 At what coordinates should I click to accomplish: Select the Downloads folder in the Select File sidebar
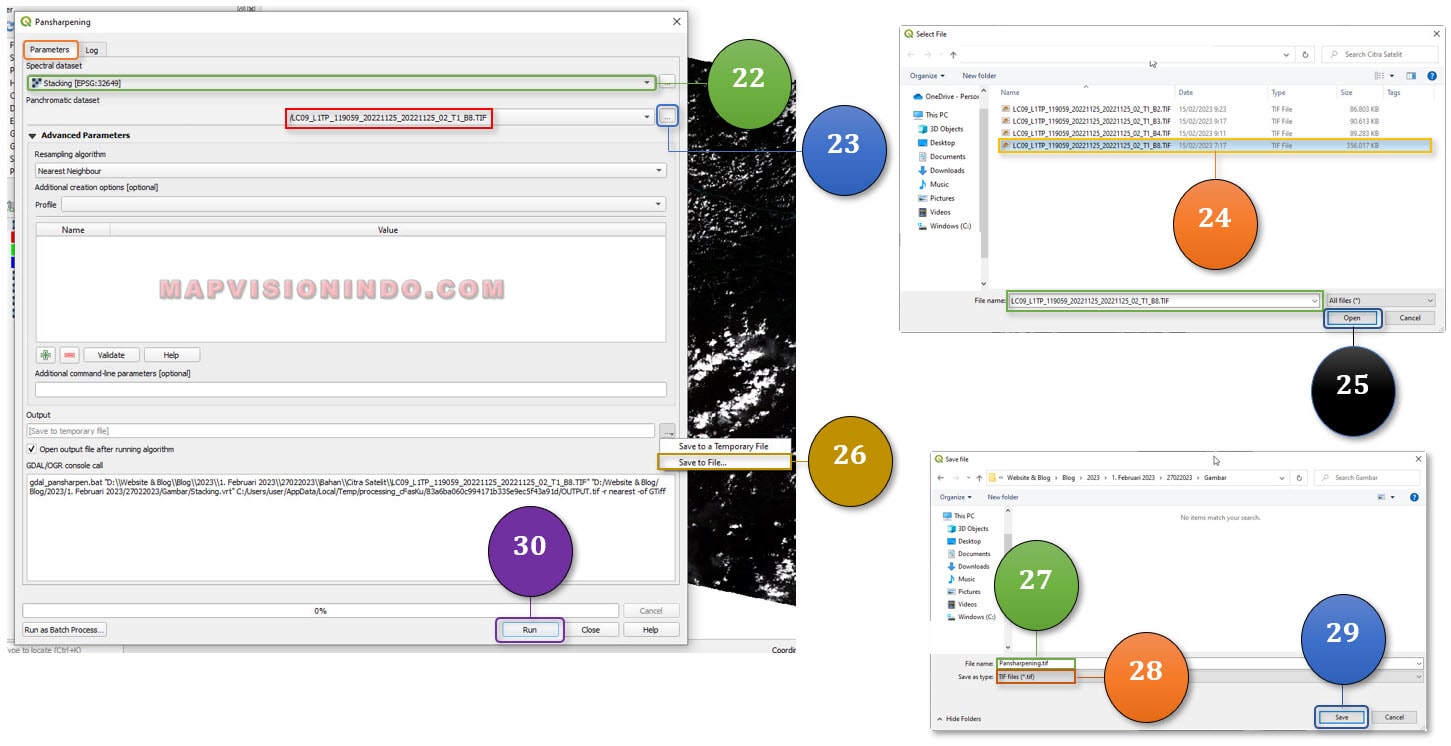tap(946, 170)
